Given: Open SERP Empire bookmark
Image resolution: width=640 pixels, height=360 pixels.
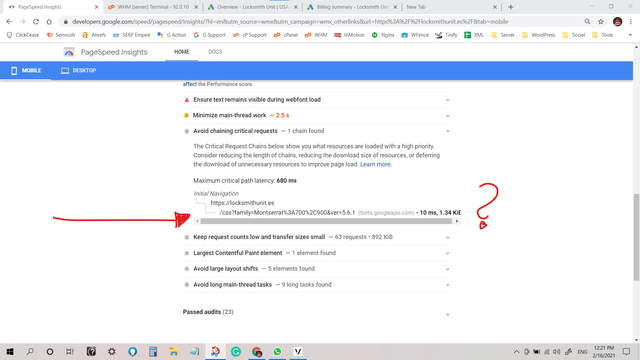Looking at the screenshot, I should click(x=131, y=35).
